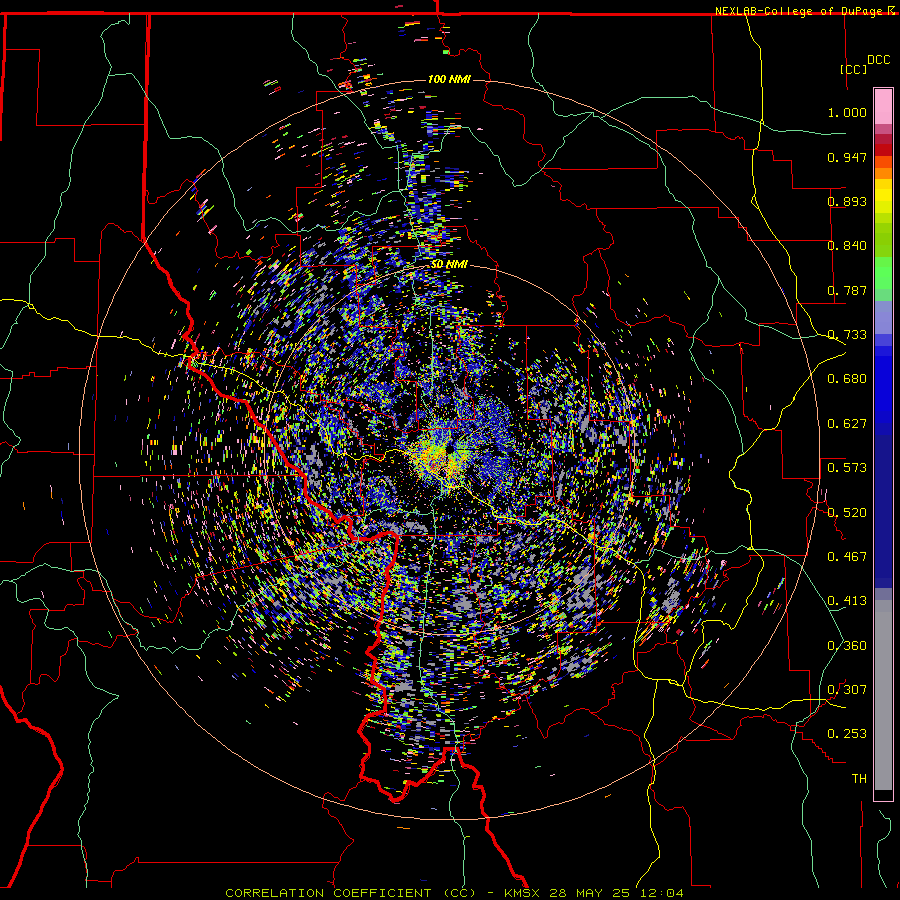Viewport: 900px width, 900px height.
Task: Click the 0.840 legend value
Action: point(847,246)
